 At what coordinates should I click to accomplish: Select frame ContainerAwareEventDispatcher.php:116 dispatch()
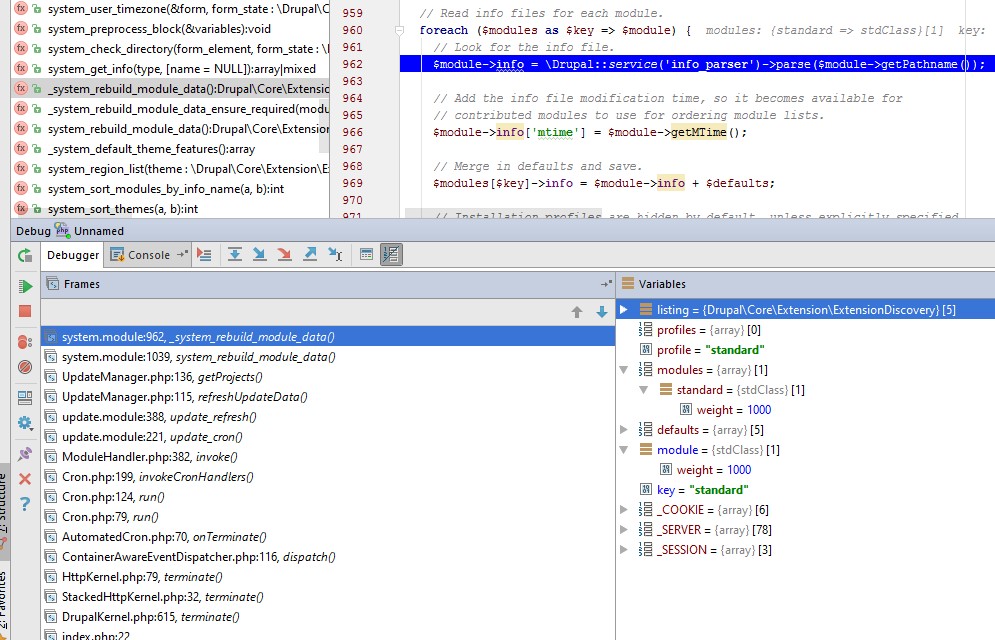click(328, 557)
